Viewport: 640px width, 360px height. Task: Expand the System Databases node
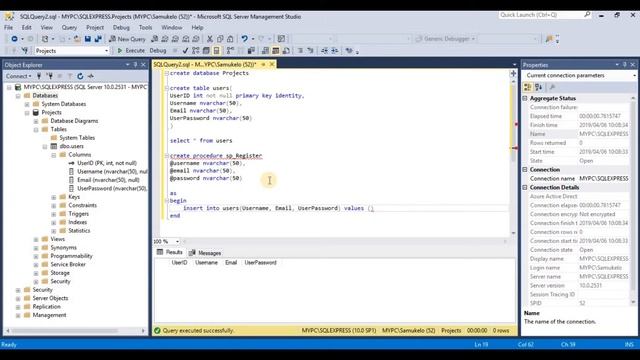pos(27,104)
